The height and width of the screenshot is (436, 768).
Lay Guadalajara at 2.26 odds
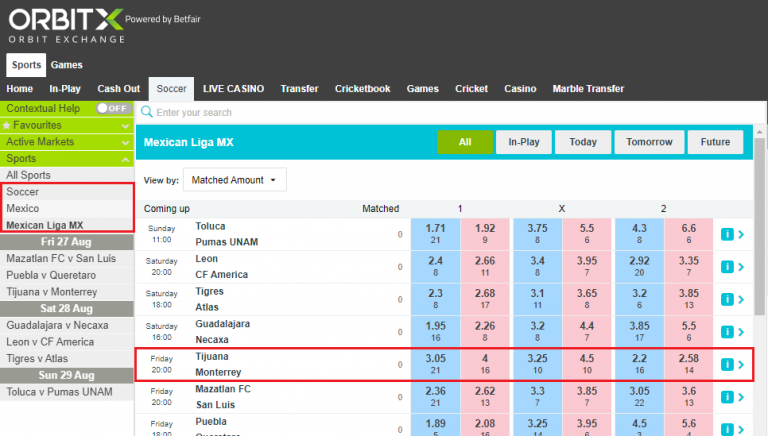tap(485, 332)
